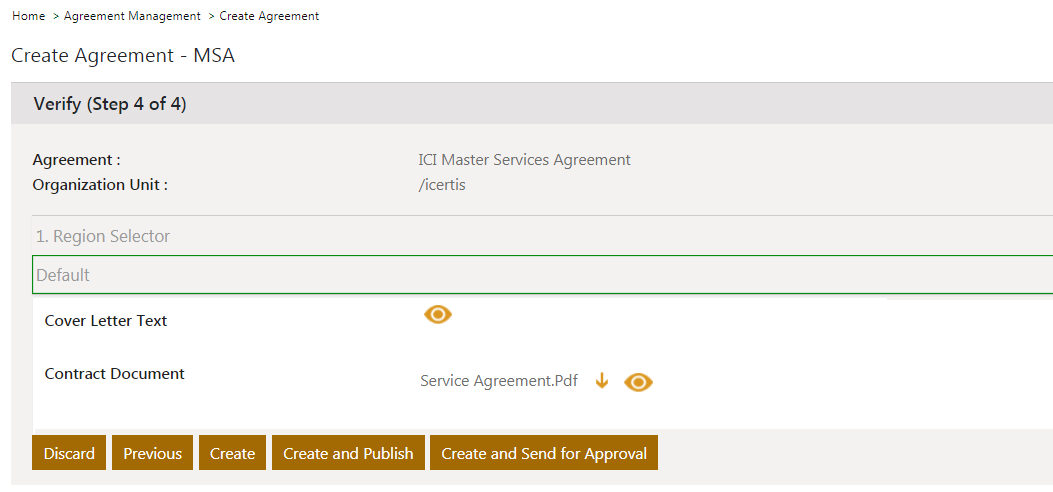The image size is (1053, 492).
Task: Open the Service Agreement.Pdf file name
Action: click(x=499, y=381)
